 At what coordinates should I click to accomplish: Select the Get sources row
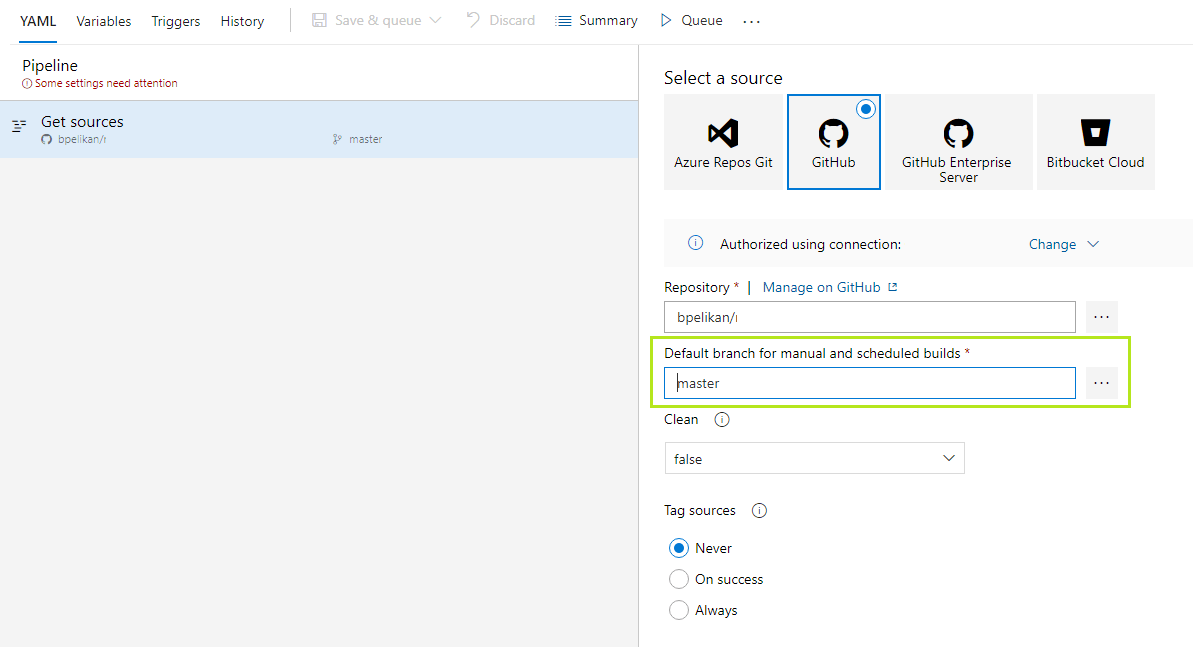coord(319,129)
